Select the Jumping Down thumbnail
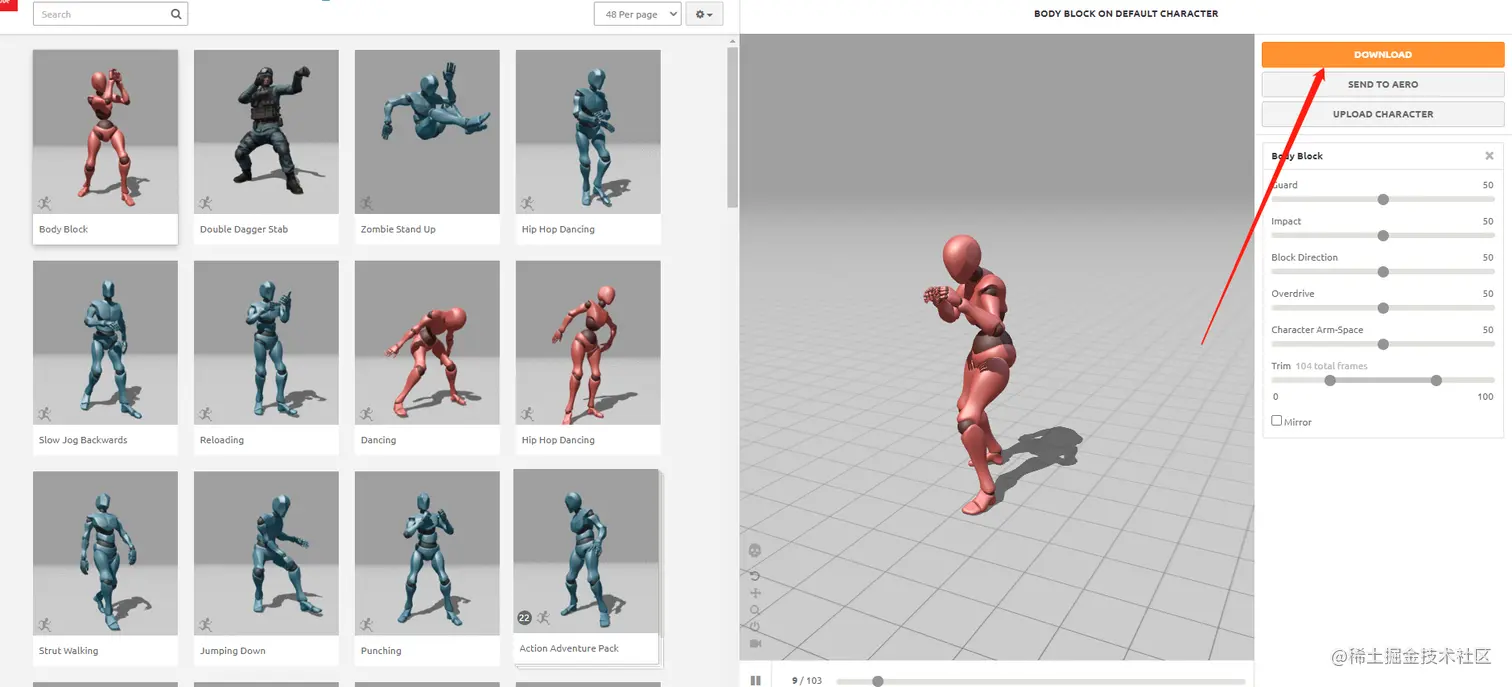The width and height of the screenshot is (1512, 687). click(x=266, y=554)
